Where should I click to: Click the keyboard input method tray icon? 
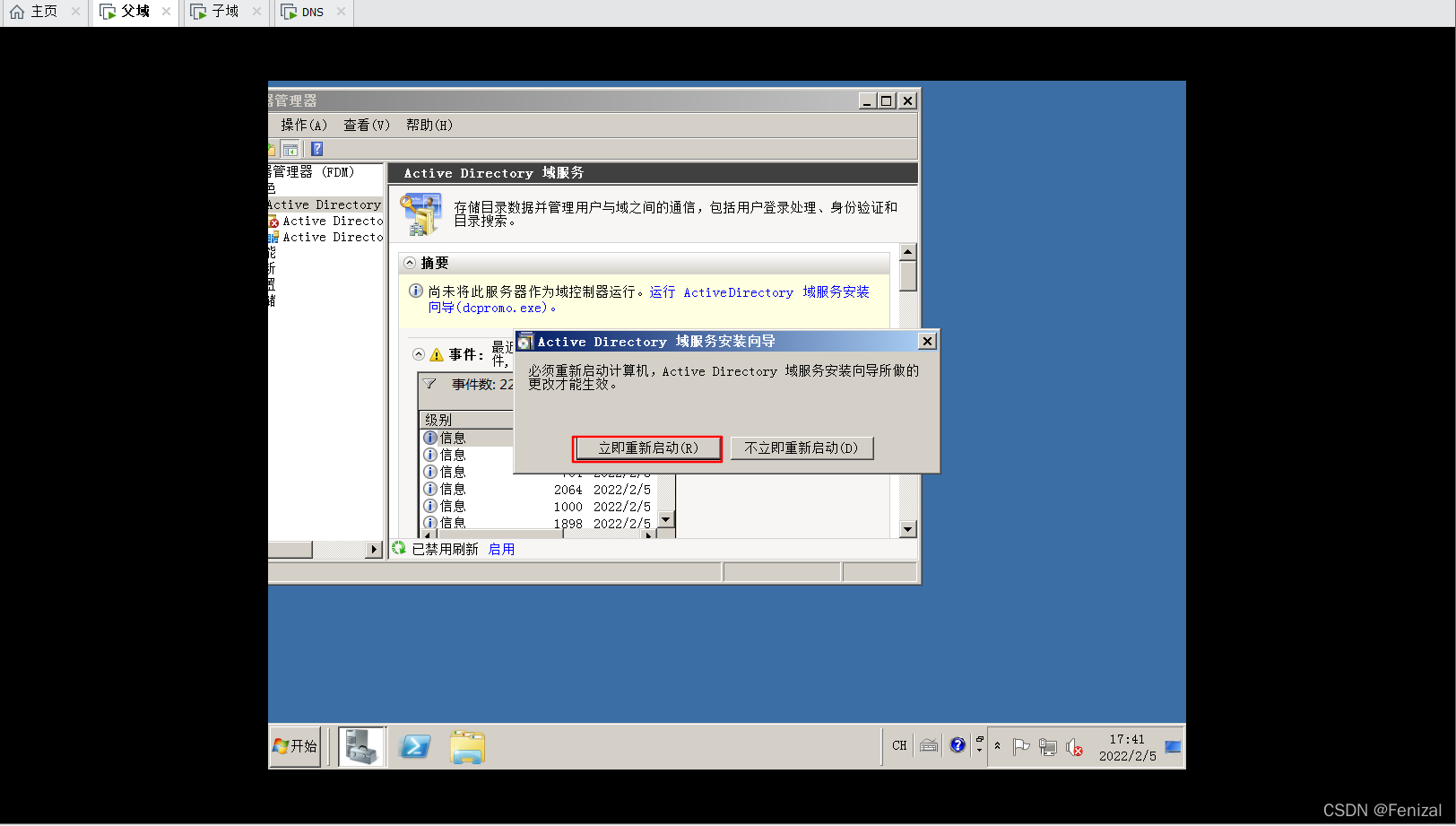pos(929,745)
